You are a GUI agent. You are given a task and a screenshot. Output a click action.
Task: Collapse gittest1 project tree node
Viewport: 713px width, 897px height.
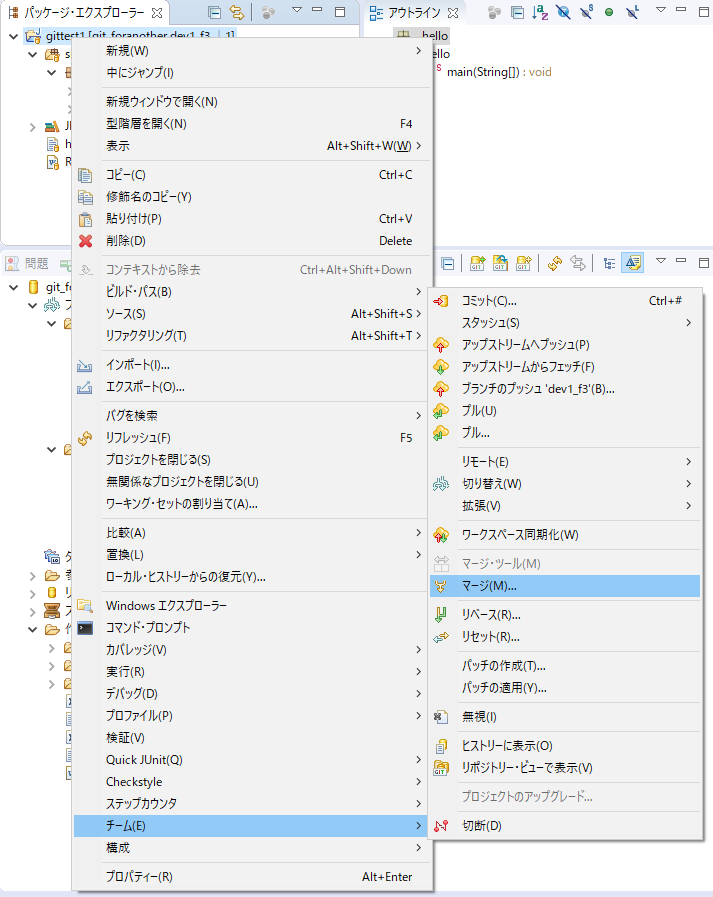[14, 36]
